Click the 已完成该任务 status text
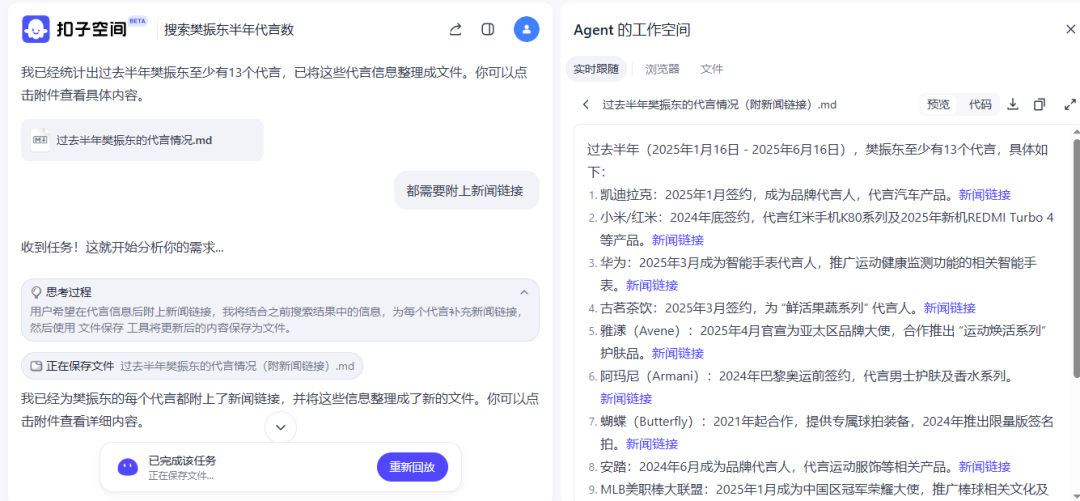This screenshot has width=1080, height=501. 183,460
